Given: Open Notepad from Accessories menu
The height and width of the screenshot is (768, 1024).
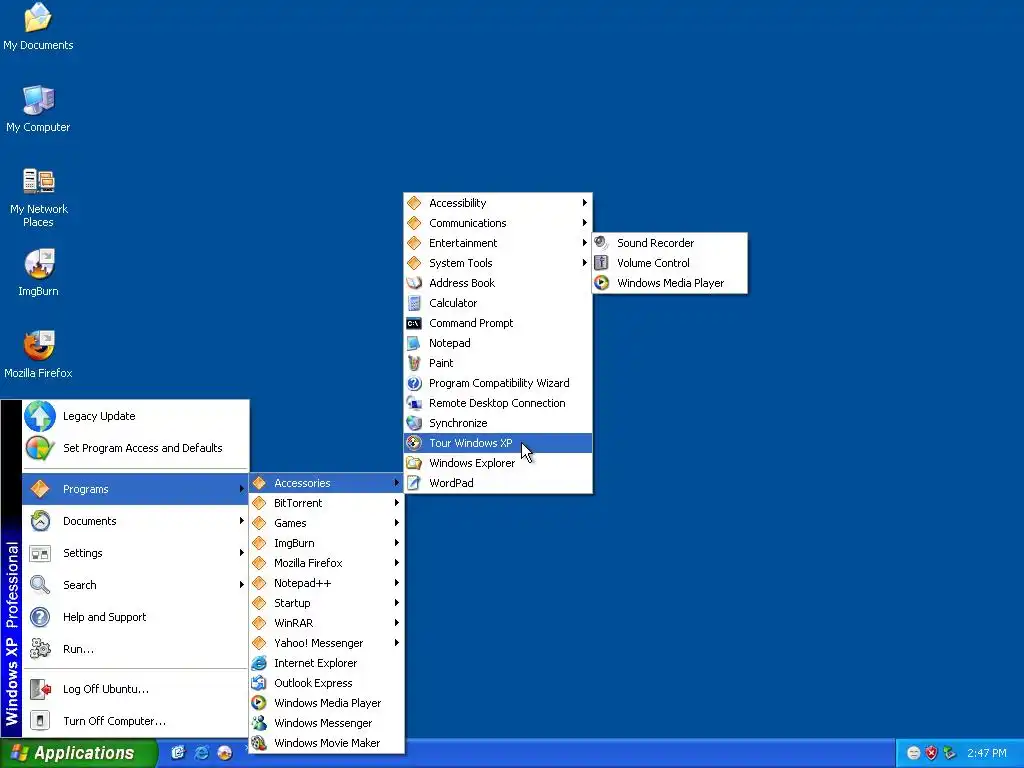Looking at the screenshot, I should click(498, 343).
